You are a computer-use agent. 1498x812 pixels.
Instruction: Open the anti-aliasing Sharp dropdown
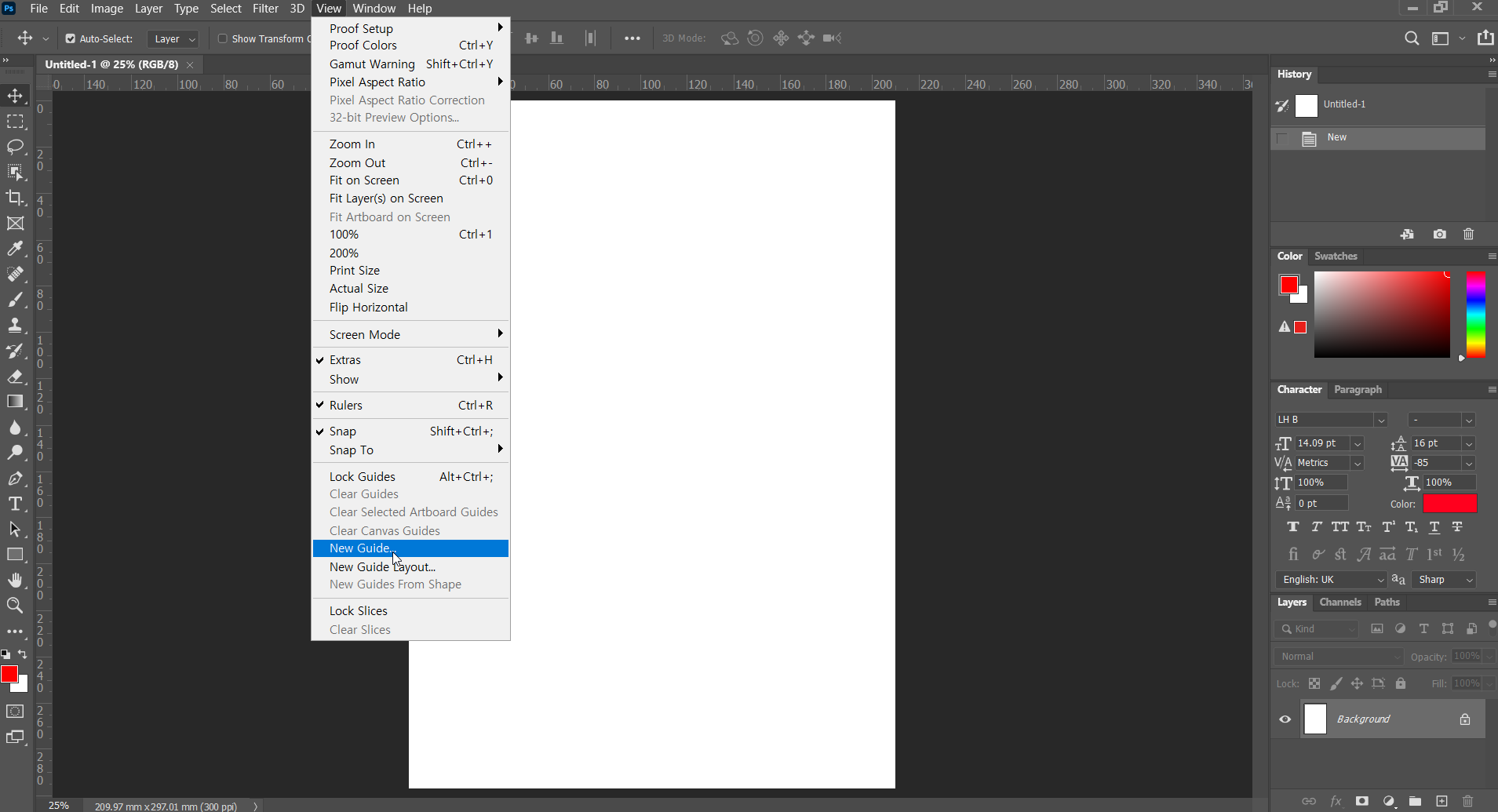pyautogui.click(x=1445, y=580)
